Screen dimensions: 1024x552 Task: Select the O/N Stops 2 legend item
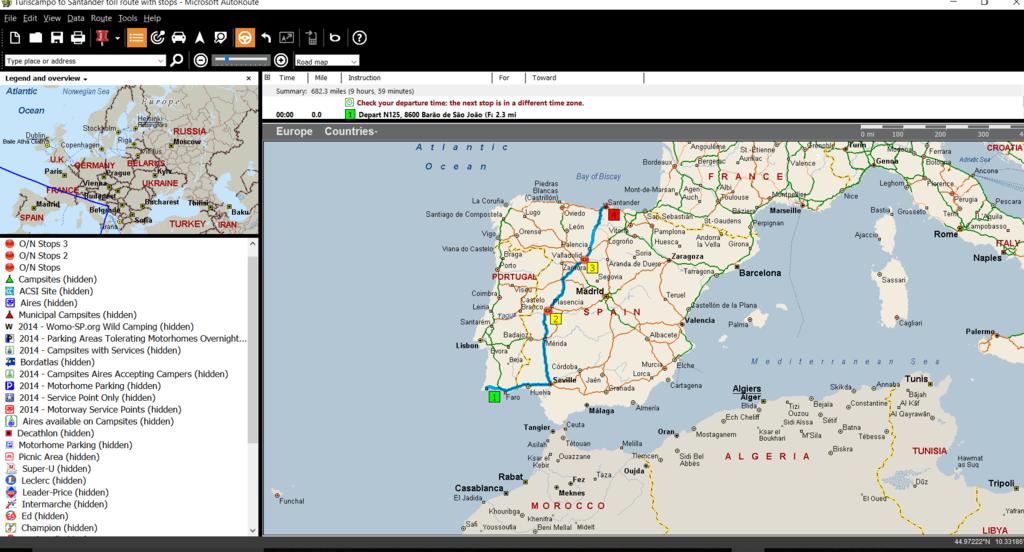point(43,255)
